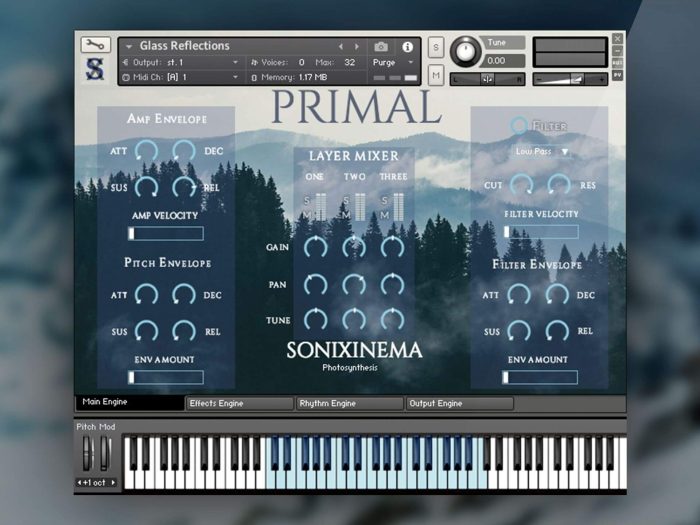
Task: Open the Purge dropdown menu
Action: pos(393,62)
